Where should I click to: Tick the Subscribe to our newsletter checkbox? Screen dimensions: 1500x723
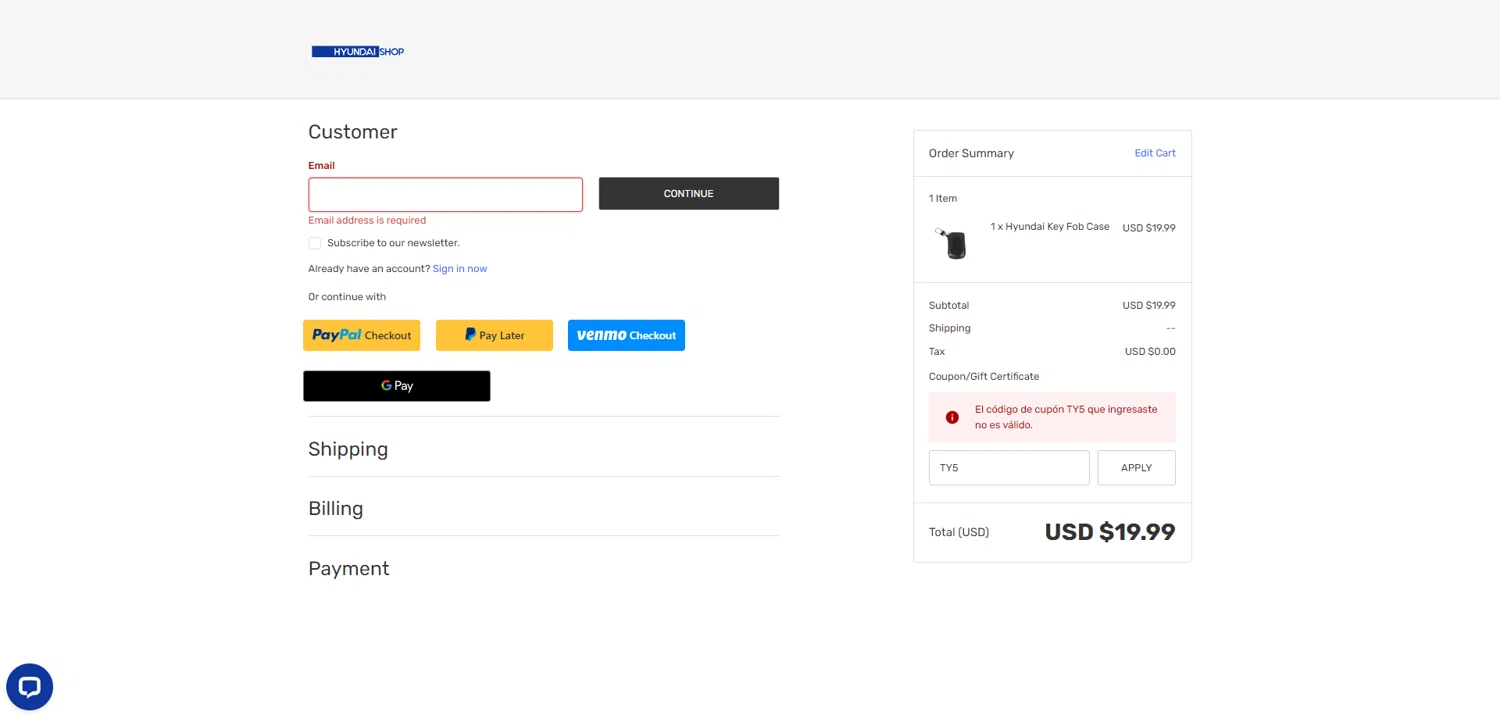(x=315, y=243)
